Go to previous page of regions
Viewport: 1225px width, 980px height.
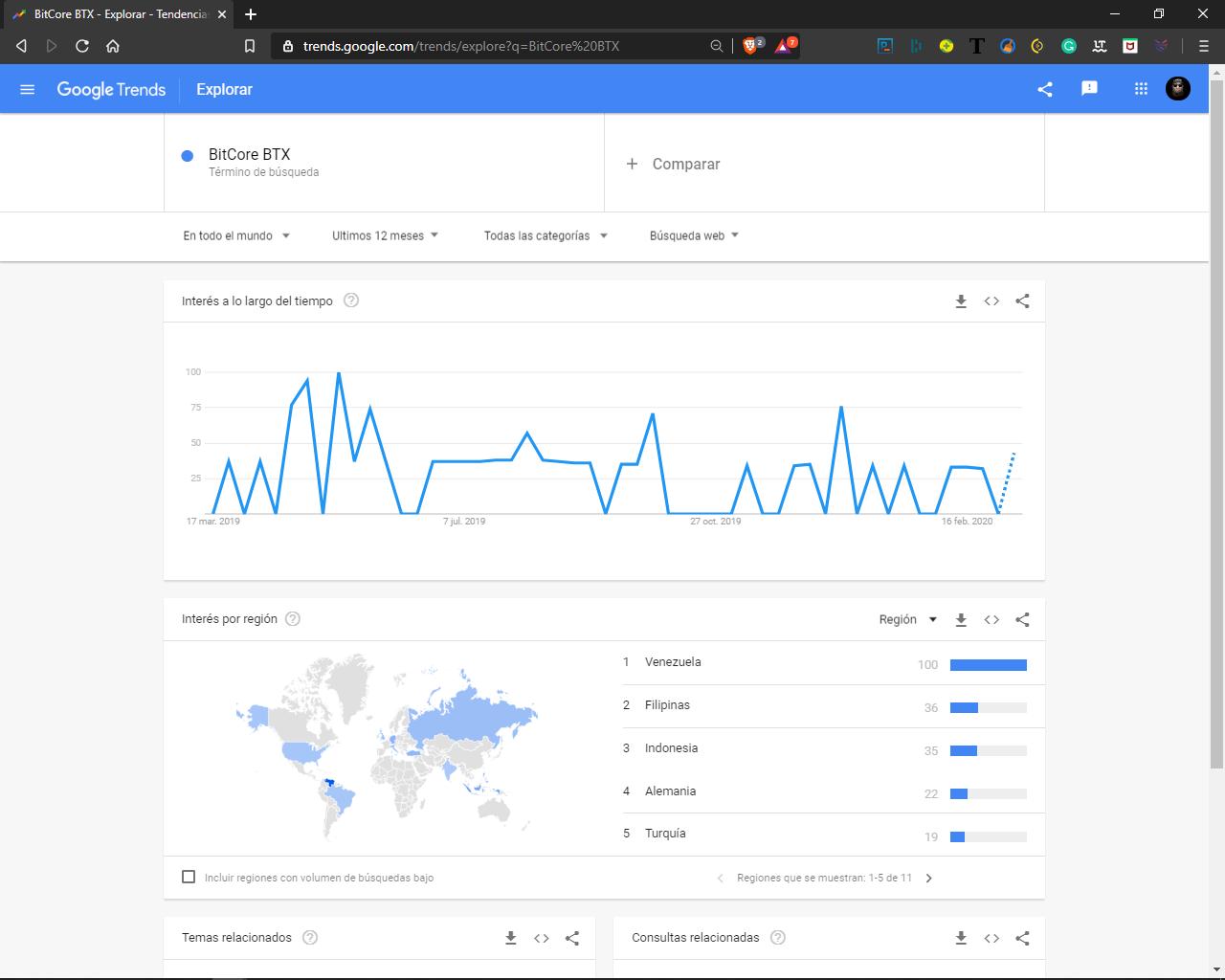pyautogui.click(x=720, y=878)
